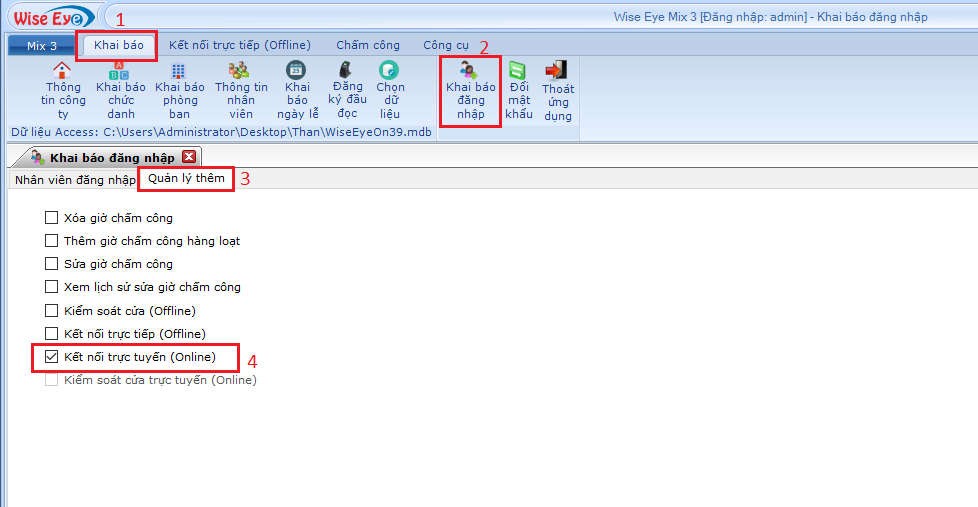Screen dimensions: 978x507
Task: Select the Nhân viên đăng nhập tab
Action: 74,180
